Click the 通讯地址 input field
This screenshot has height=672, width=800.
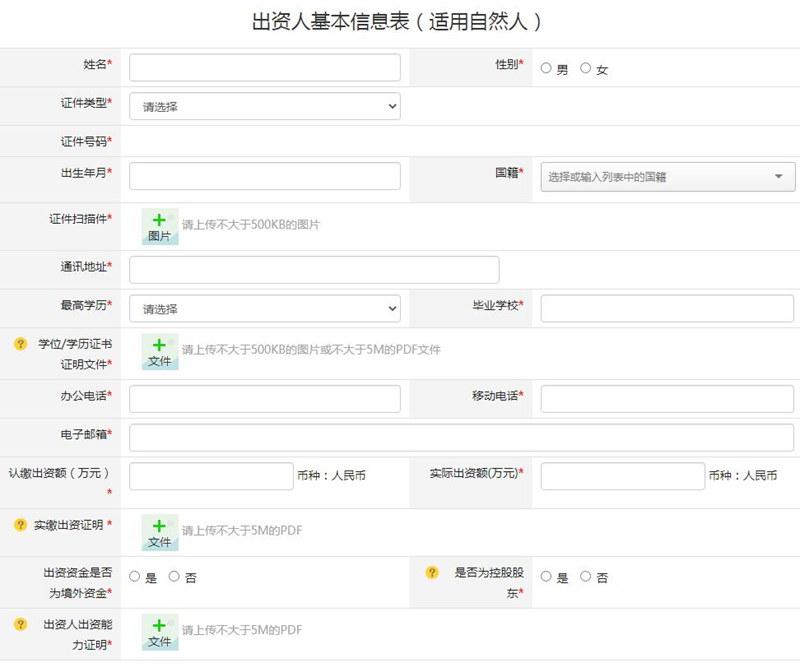click(314, 270)
